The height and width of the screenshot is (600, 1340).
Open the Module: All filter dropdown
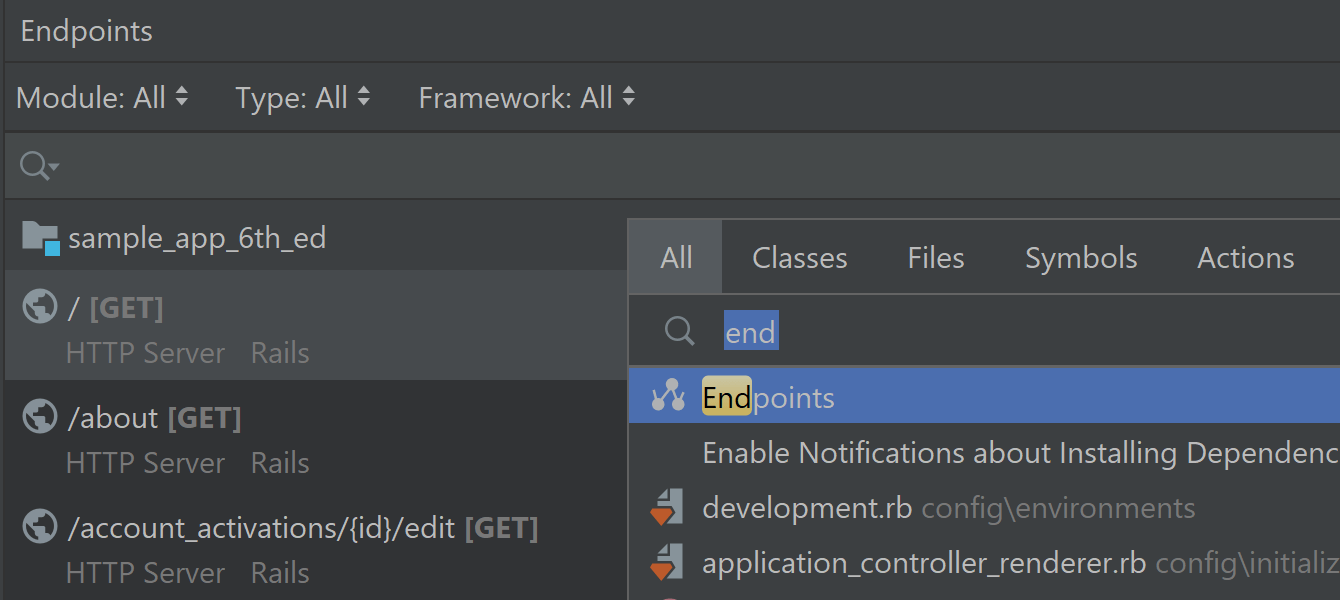click(102, 98)
